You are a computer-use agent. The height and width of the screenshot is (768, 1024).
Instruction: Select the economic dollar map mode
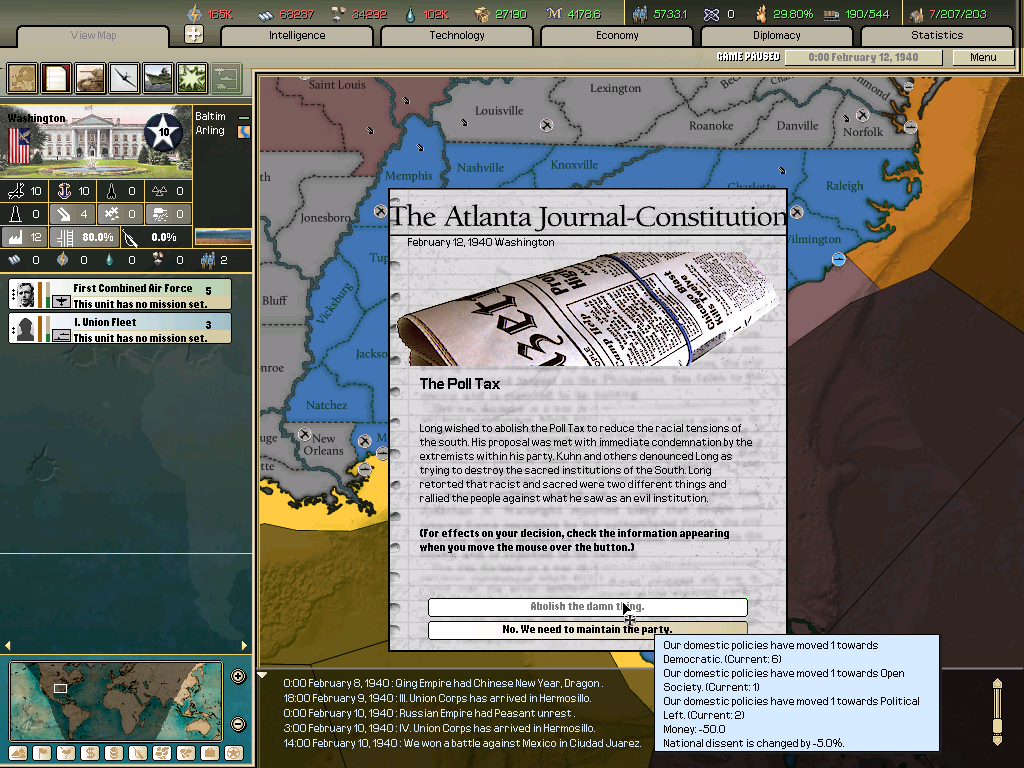90,754
